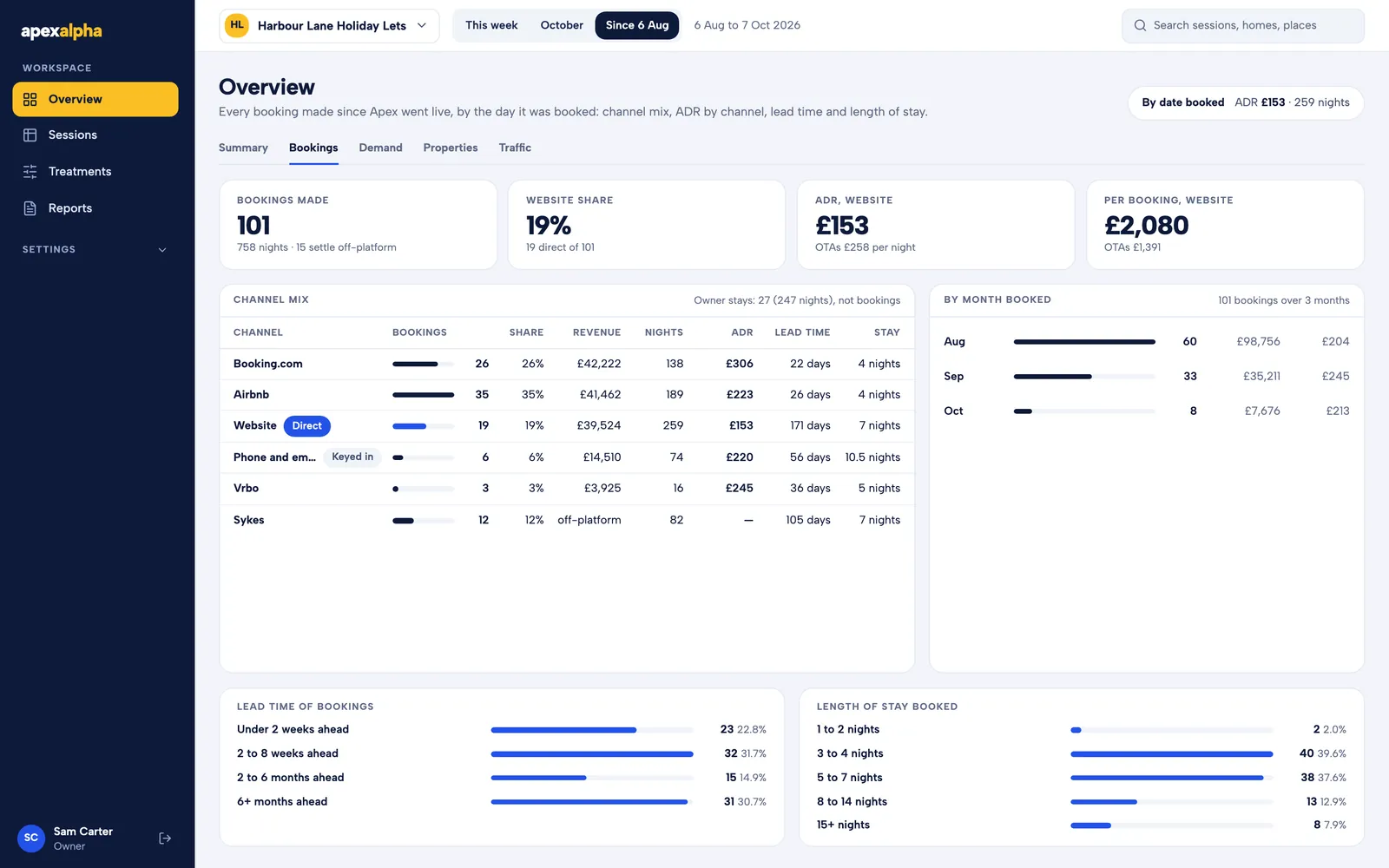Click the Website Share 19% card
The width and height of the screenshot is (1389, 868).
pos(647,225)
